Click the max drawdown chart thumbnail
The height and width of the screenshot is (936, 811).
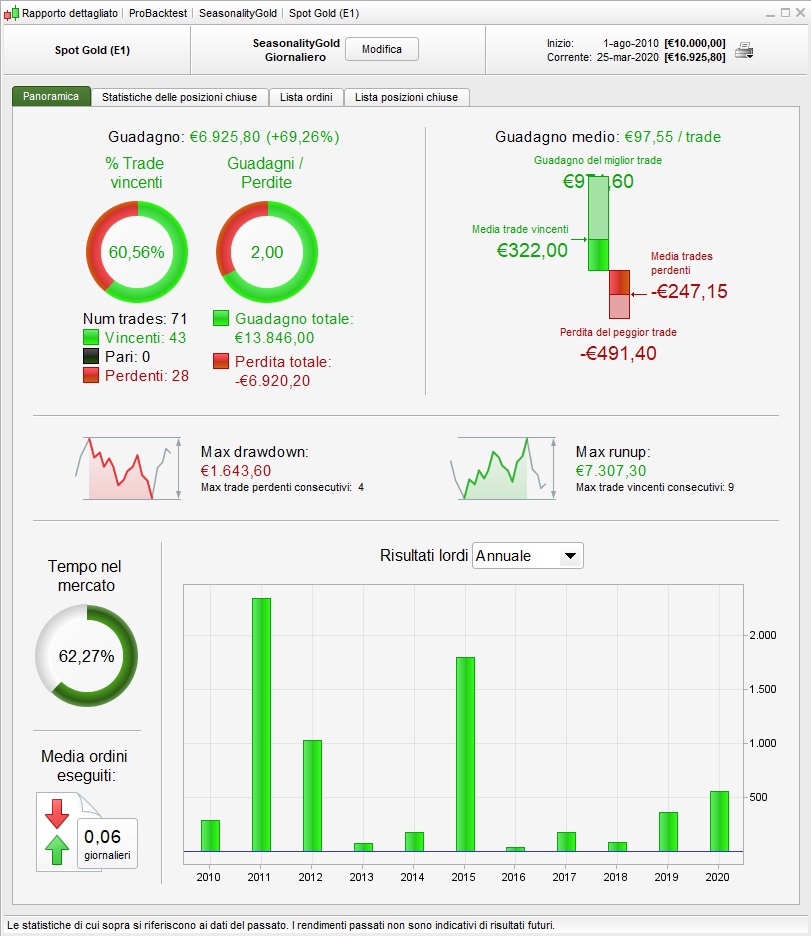[x=128, y=469]
